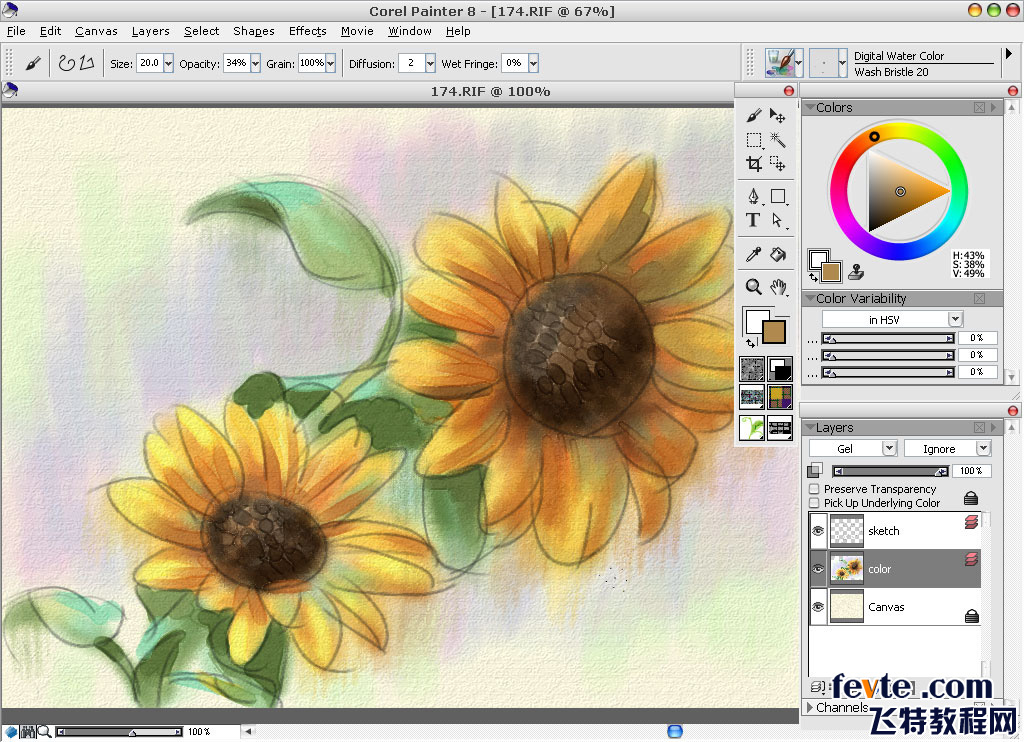Image resolution: width=1024 pixels, height=742 pixels.
Task: Hide the sketch layer
Action: coord(818,531)
